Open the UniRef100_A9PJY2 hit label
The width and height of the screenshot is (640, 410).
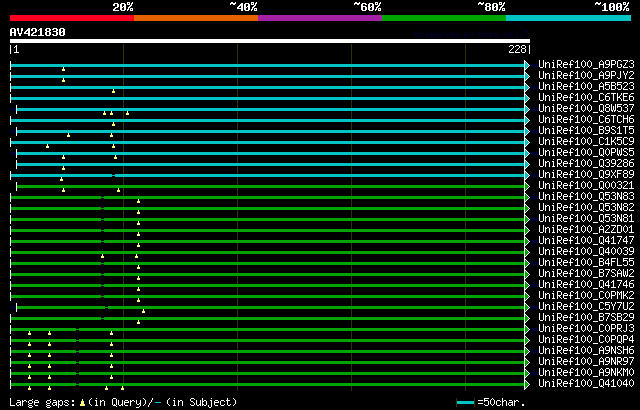586,75
